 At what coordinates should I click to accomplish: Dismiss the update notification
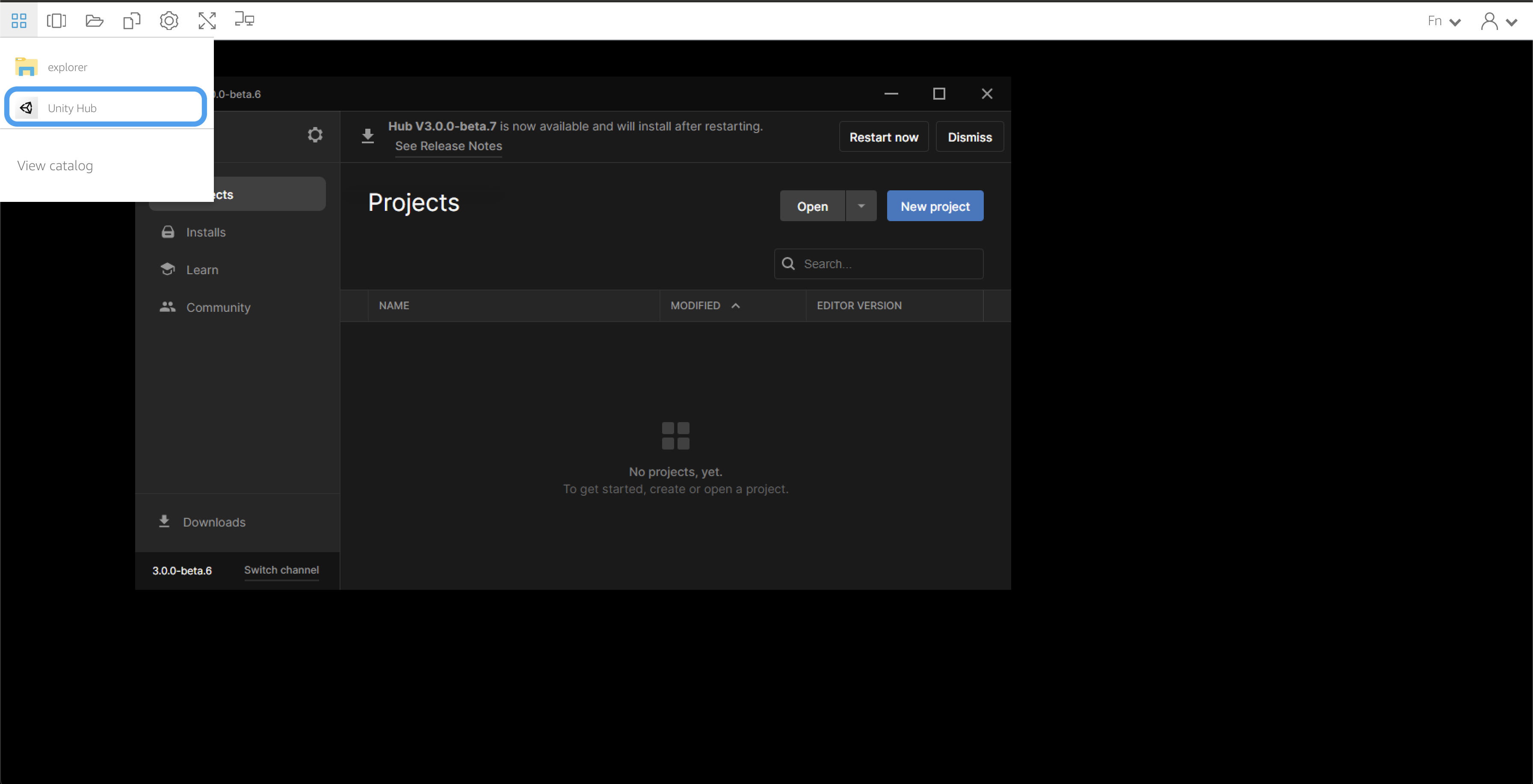tap(969, 137)
